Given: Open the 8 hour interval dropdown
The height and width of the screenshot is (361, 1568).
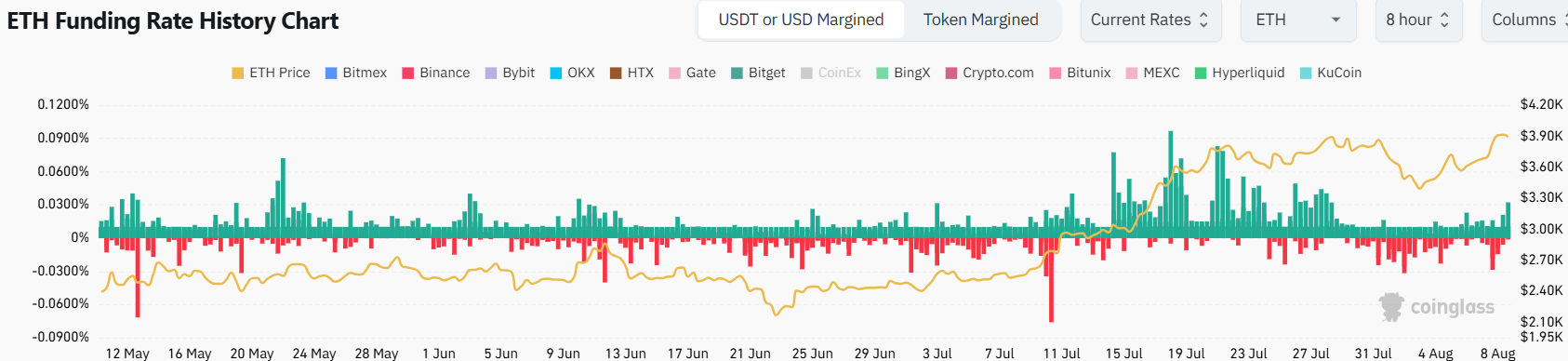Looking at the screenshot, I should pyautogui.click(x=1418, y=20).
